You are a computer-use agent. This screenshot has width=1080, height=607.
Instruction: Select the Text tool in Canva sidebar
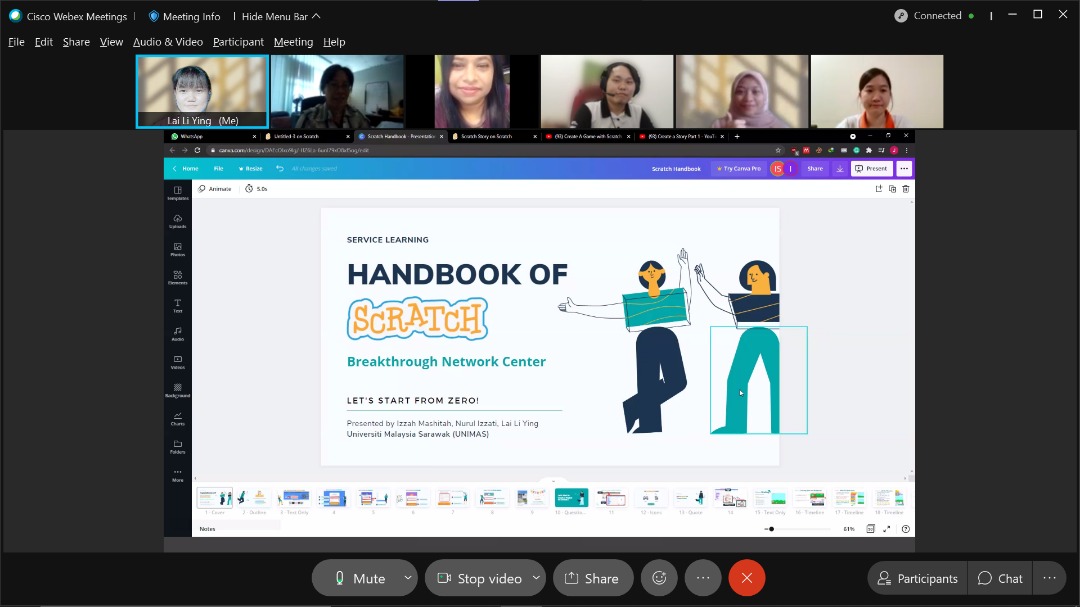point(178,306)
